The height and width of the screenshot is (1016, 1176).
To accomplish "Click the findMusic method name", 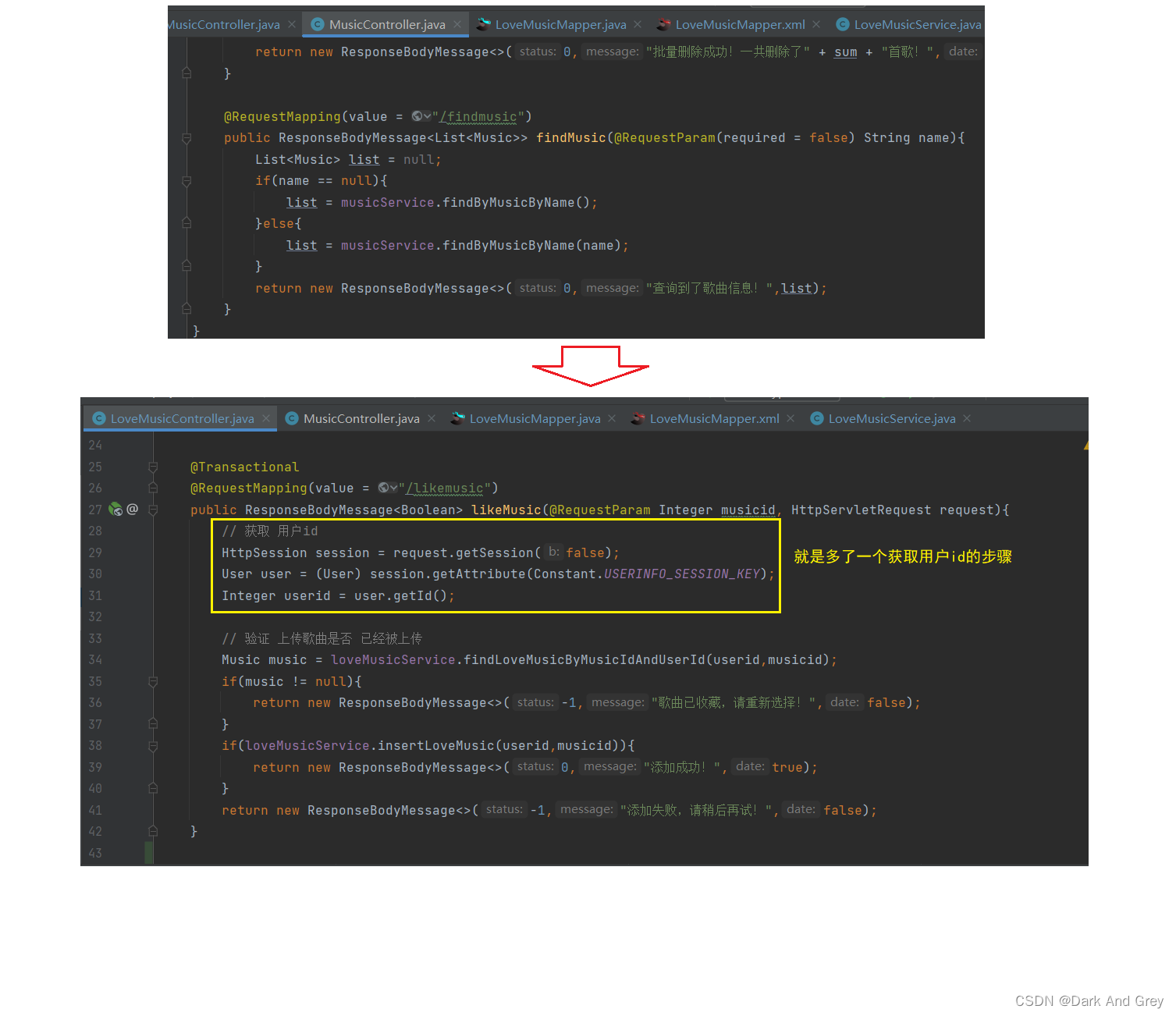I will tap(570, 138).
